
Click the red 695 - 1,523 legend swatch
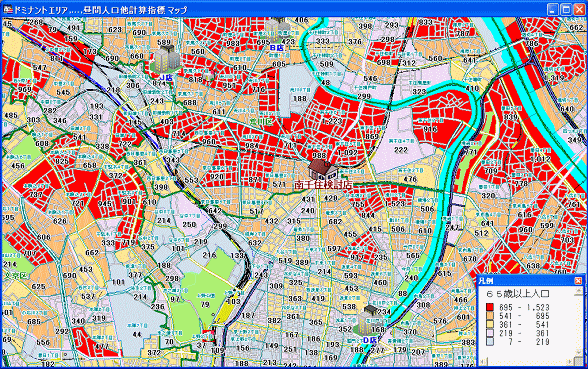tap(490, 307)
